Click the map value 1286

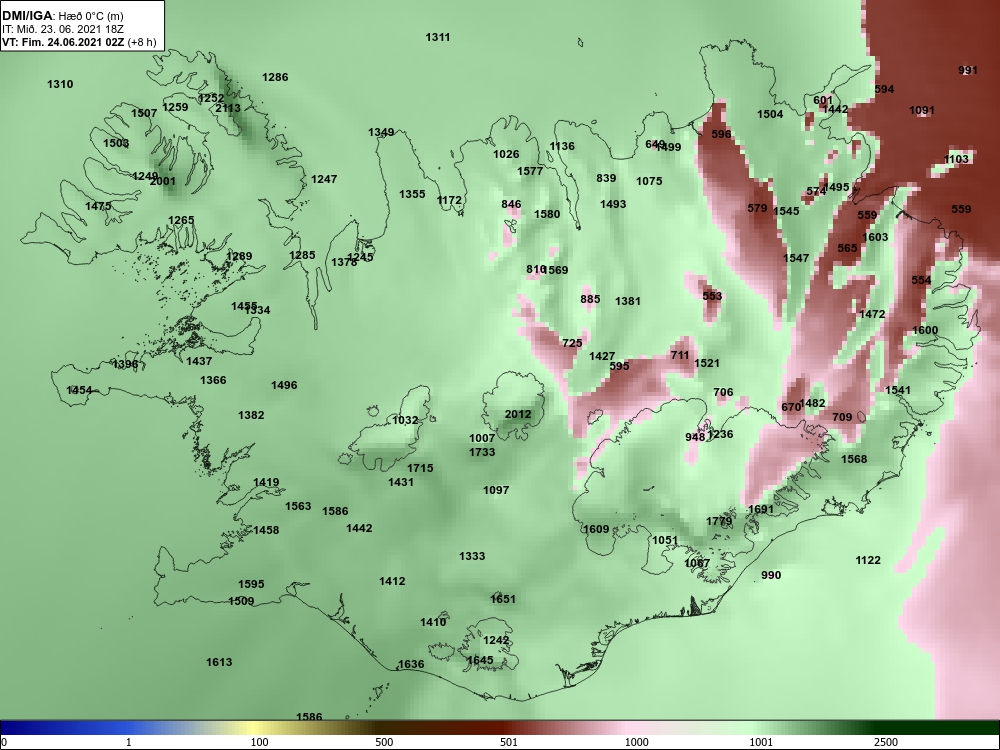[x=275, y=77]
